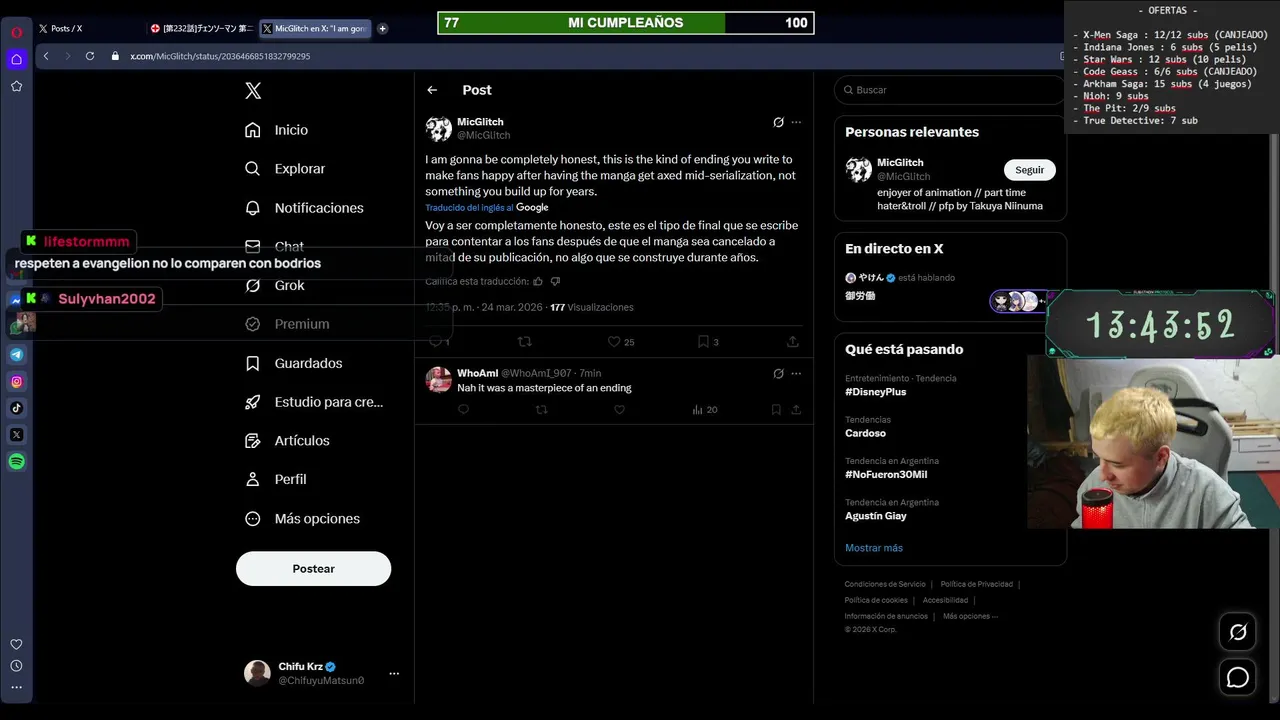This screenshot has height=720, width=1280.
Task: Open WhoAmI reply author avatar
Action: [439, 380]
